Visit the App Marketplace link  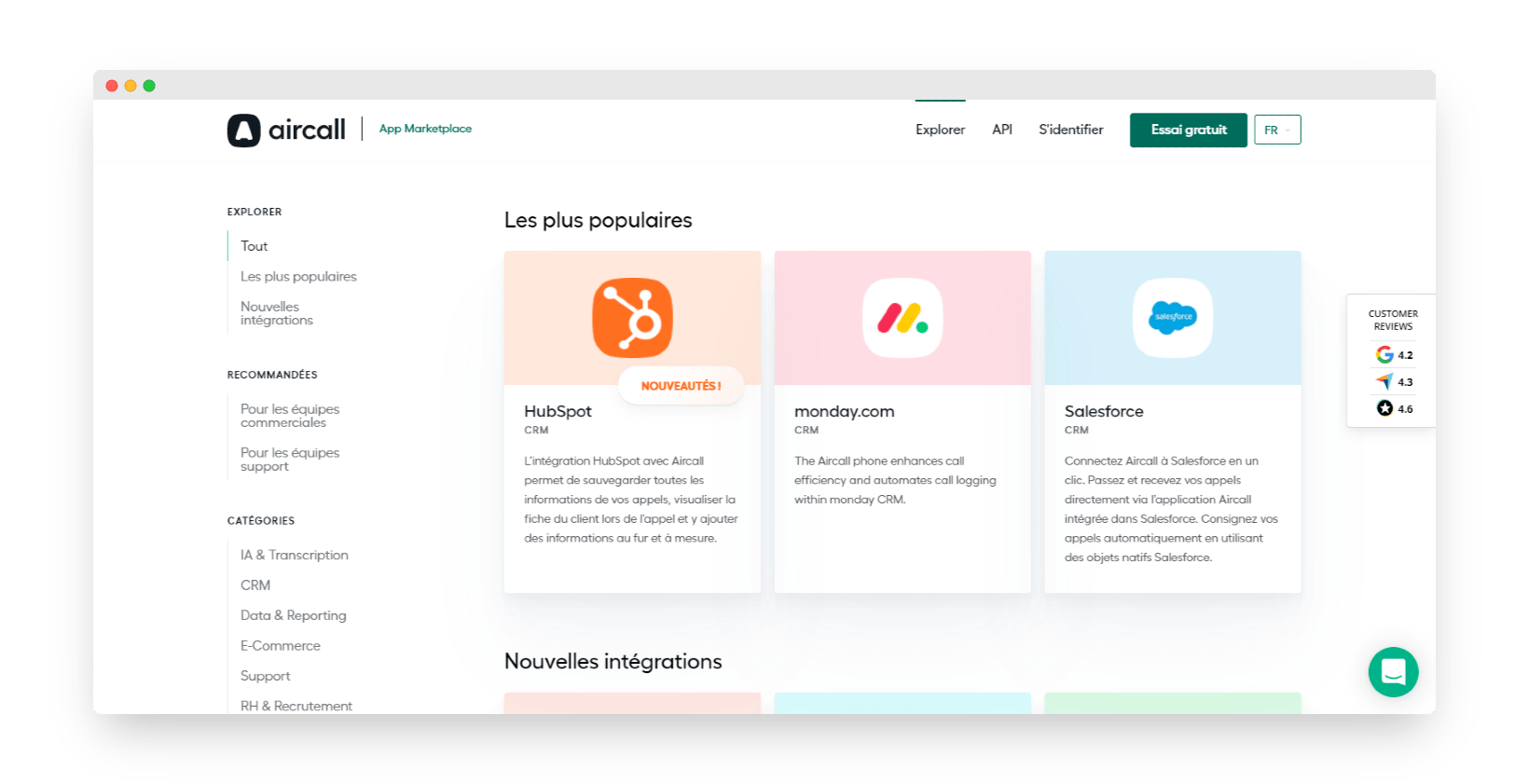point(425,129)
